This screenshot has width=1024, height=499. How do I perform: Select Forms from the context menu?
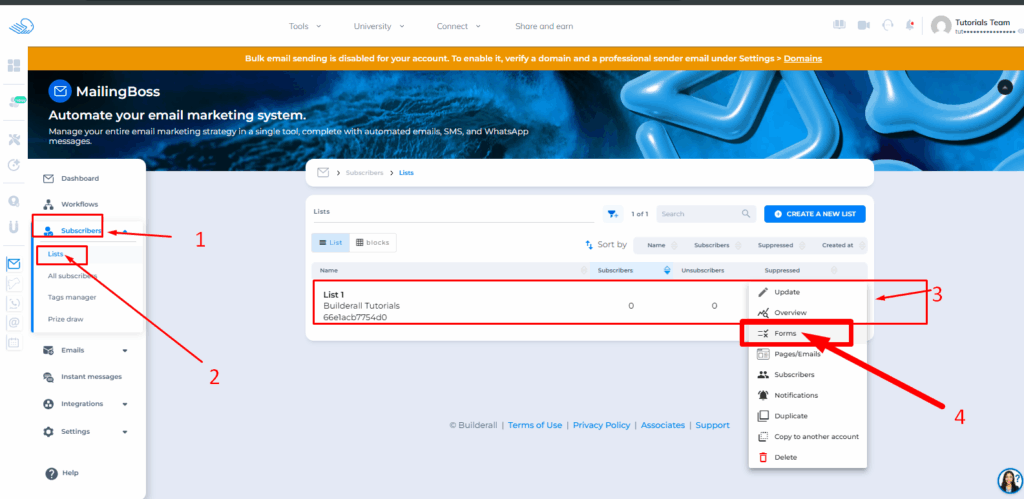pos(785,333)
